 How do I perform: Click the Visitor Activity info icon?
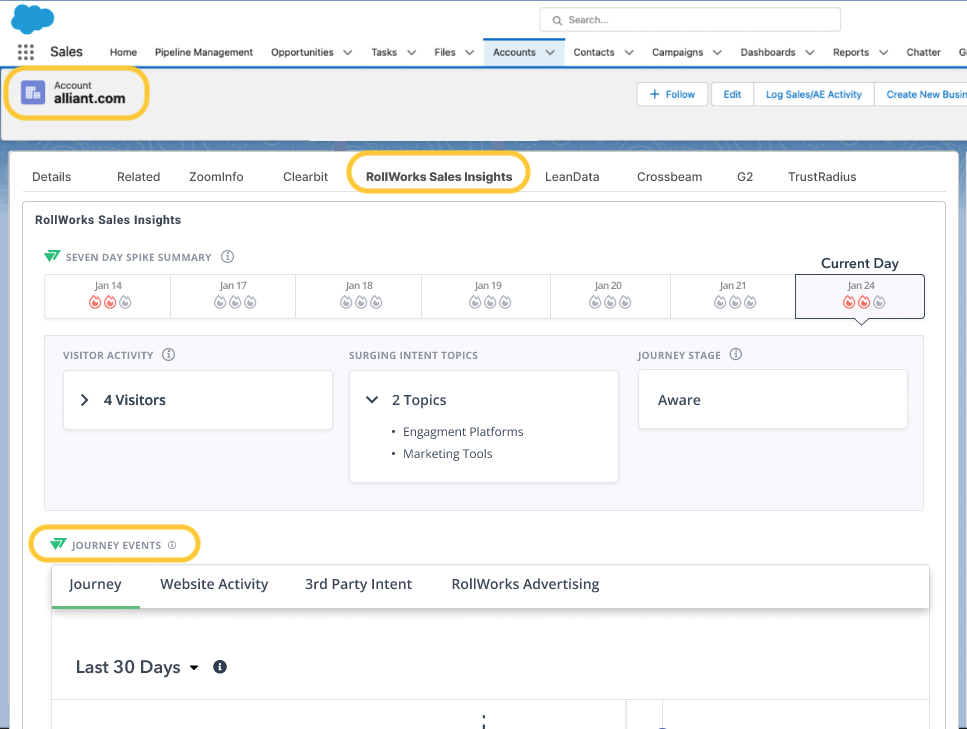click(168, 355)
